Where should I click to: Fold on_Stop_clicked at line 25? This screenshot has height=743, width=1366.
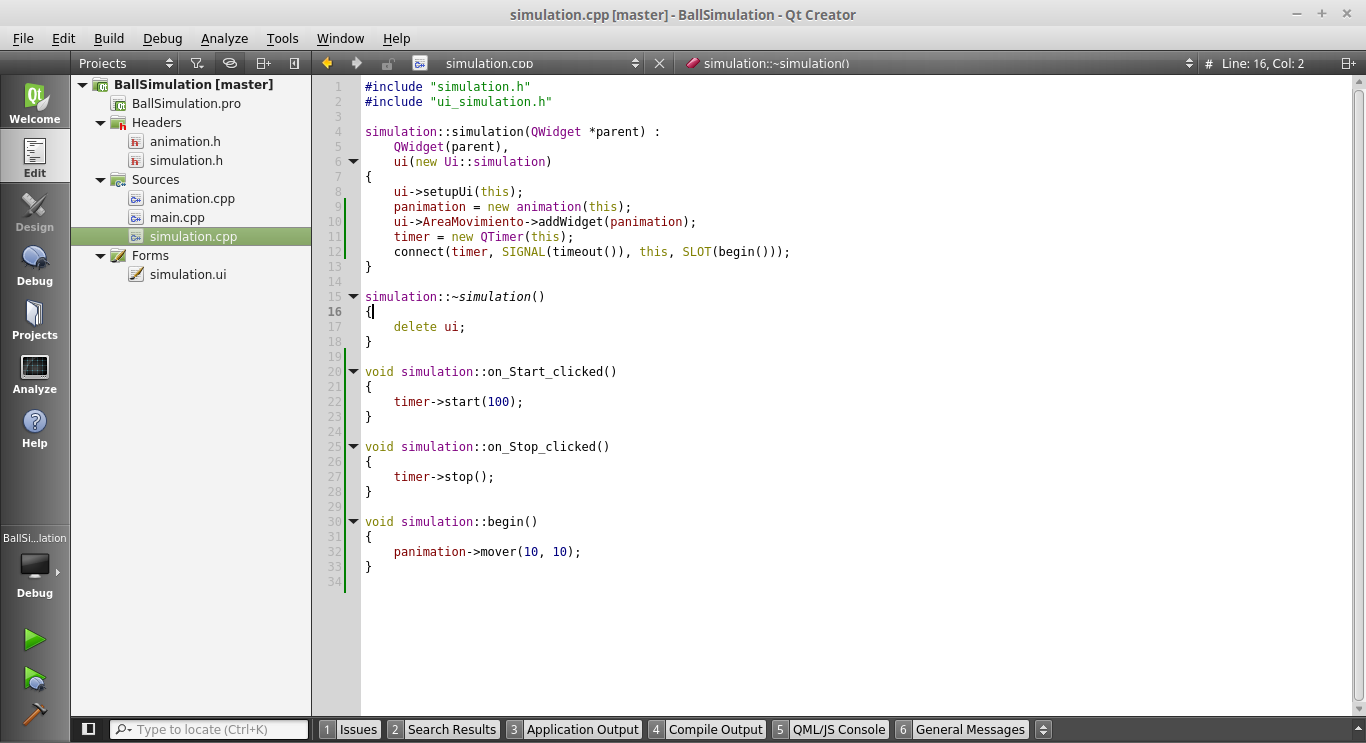(x=353, y=446)
